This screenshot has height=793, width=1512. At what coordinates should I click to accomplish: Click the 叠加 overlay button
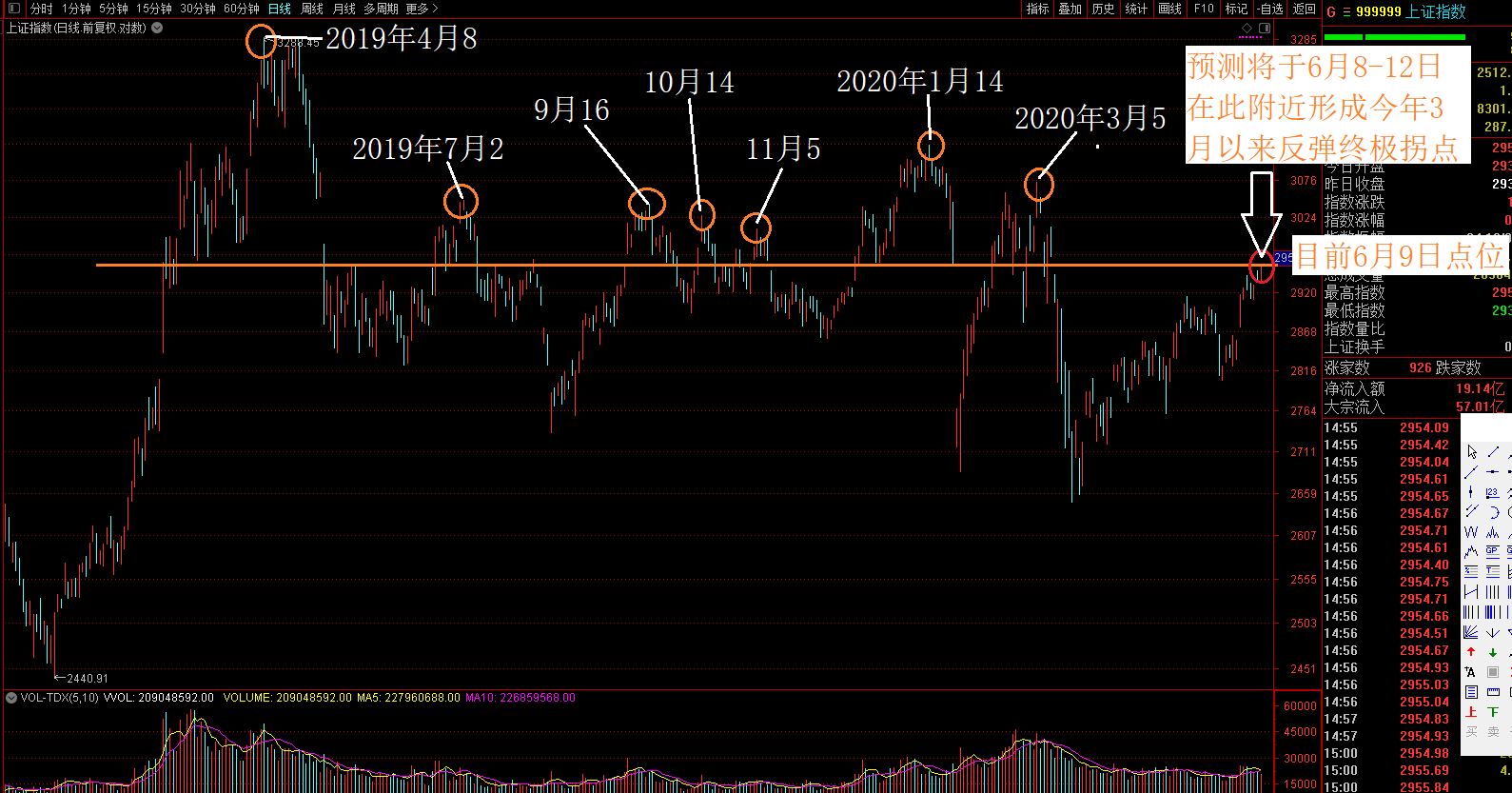coord(1070,9)
